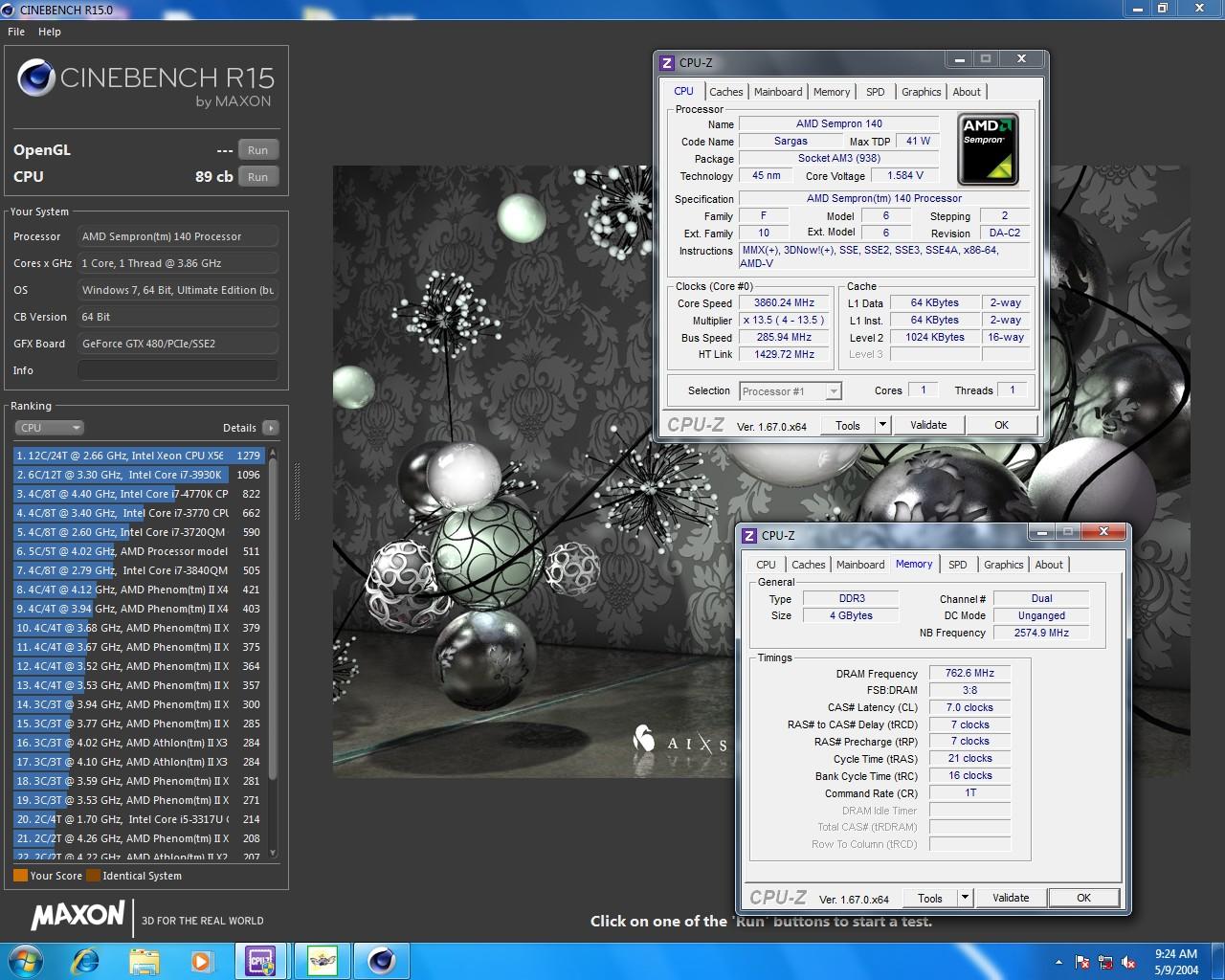Image resolution: width=1225 pixels, height=980 pixels.
Task: Open Windows Explorer folder from taskbar
Action: pos(144,961)
